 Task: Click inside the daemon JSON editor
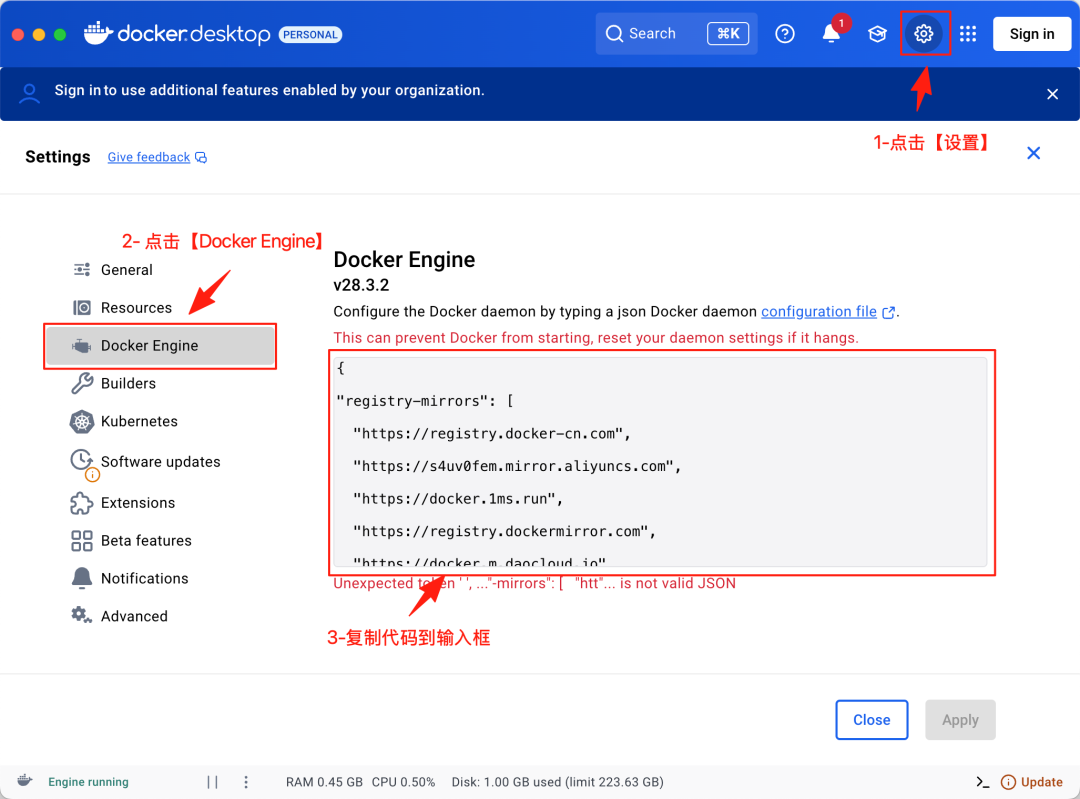tap(660, 461)
